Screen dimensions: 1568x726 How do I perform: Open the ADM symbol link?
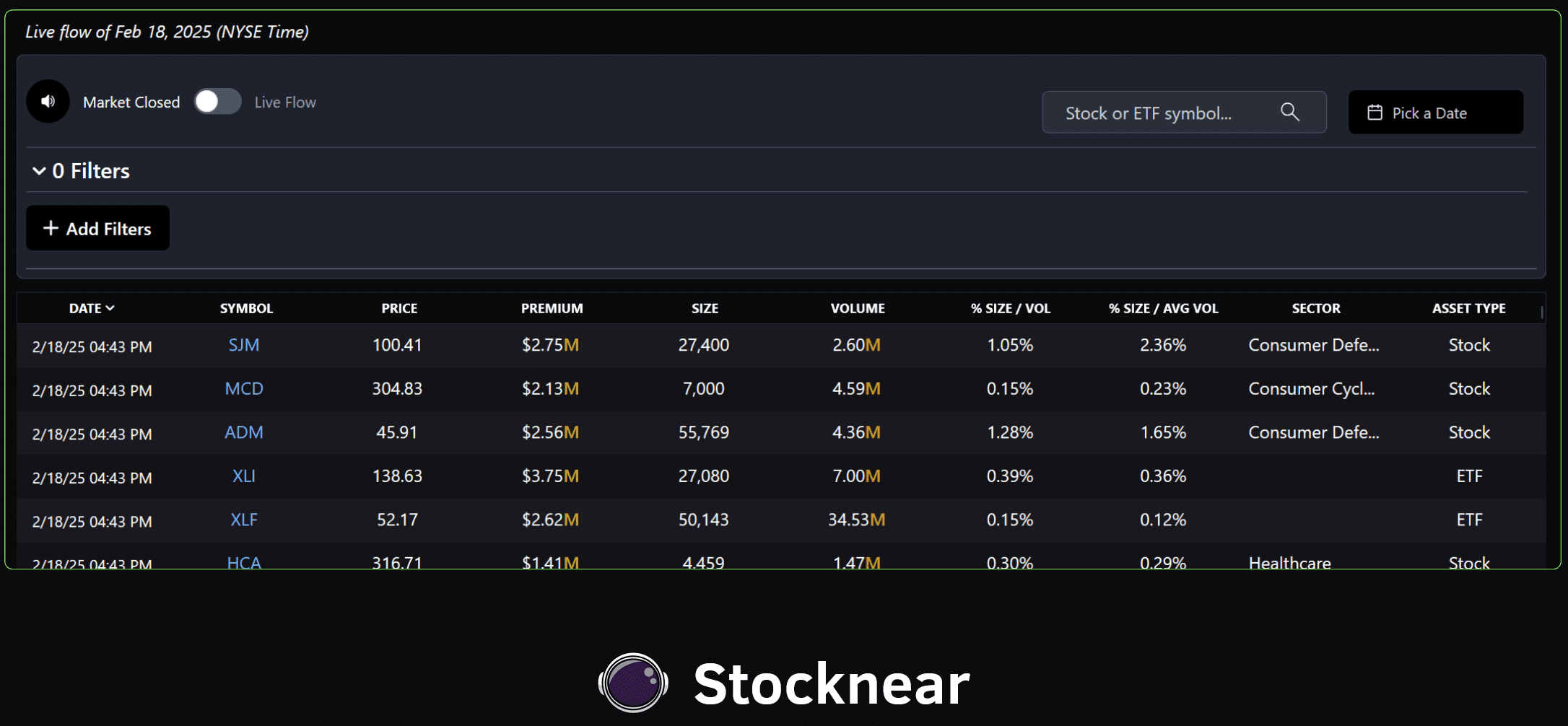(244, 432)
